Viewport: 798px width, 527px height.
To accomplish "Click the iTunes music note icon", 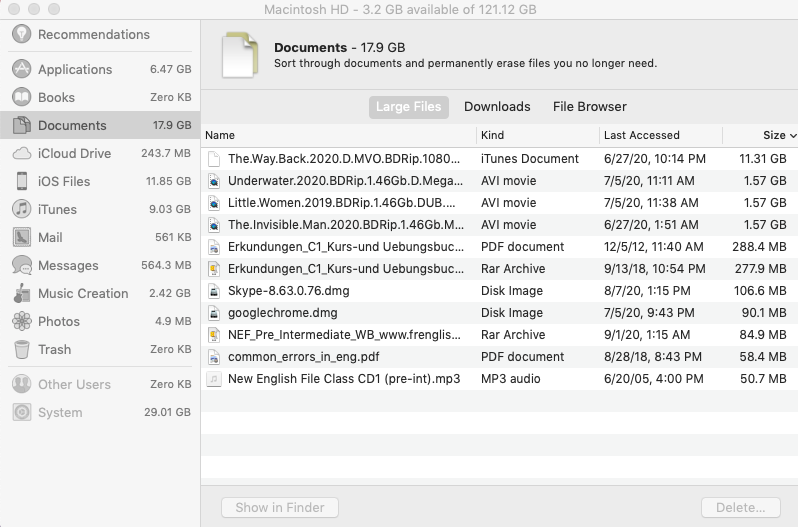I will coord(21,209).
